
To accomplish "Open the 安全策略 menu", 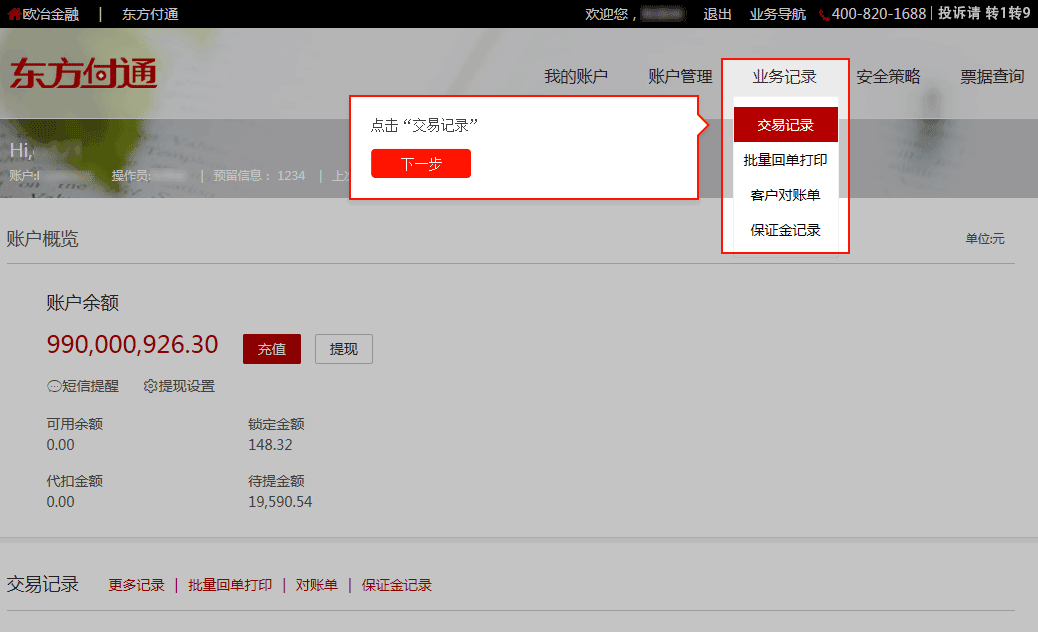I will pyautogui.click(x=888, y=77).
